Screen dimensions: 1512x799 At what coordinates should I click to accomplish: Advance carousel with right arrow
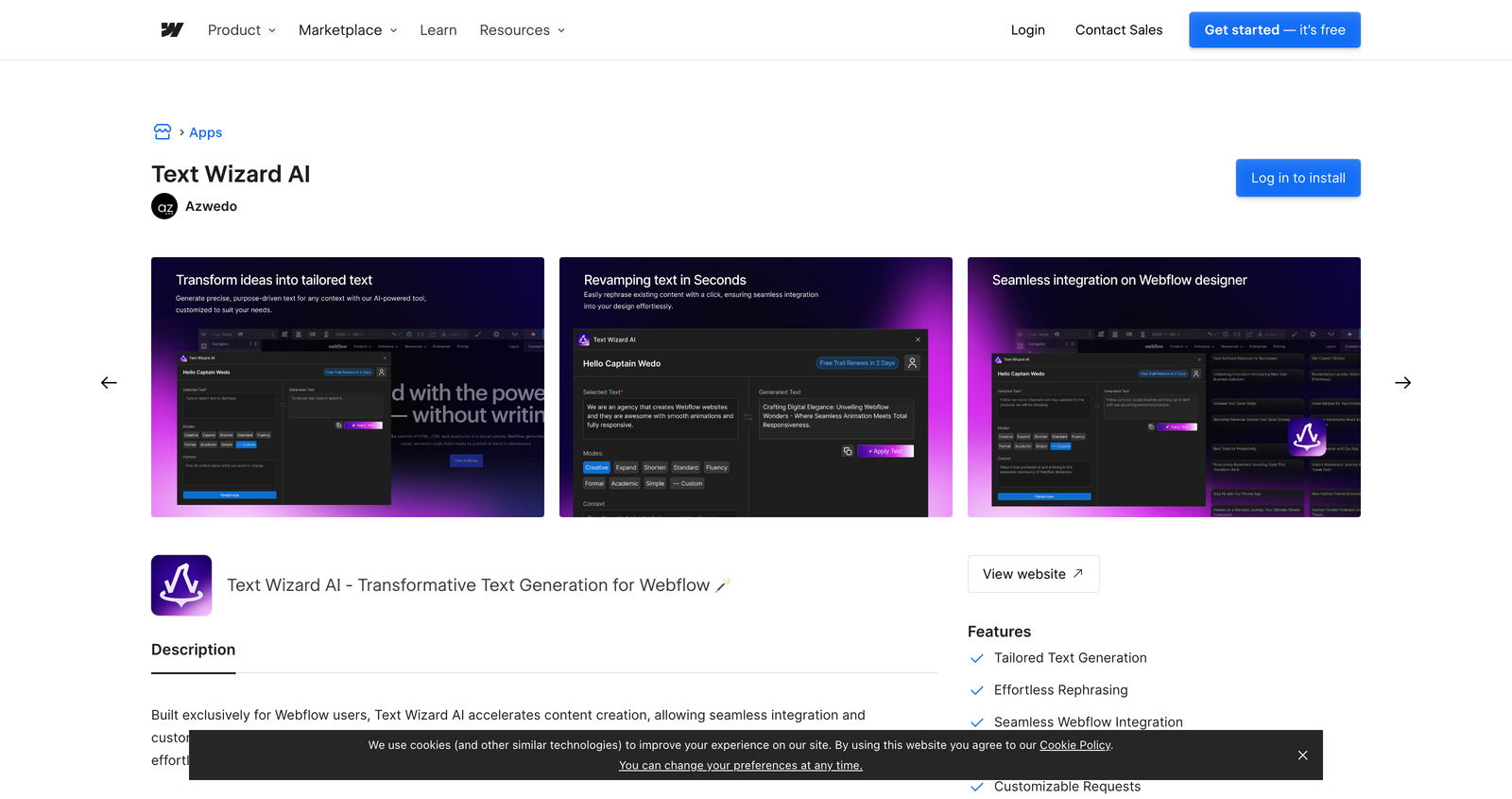point(1402,383)
